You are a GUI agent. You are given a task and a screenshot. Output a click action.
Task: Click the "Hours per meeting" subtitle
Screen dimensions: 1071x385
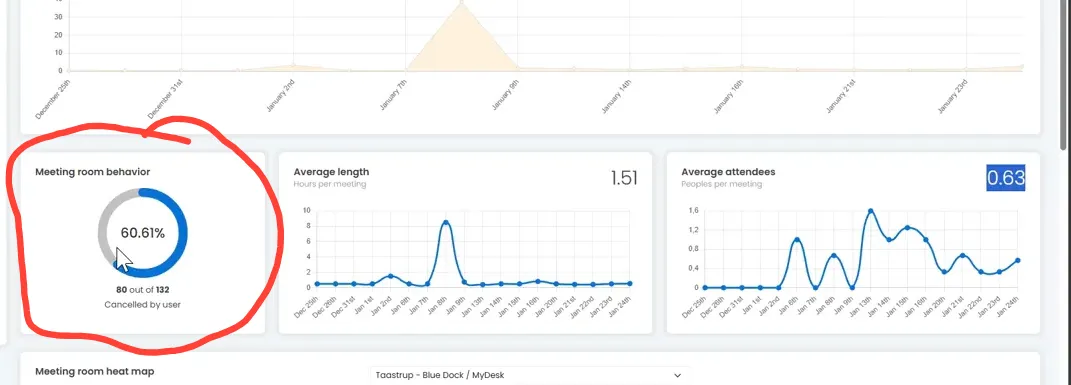tap(330, 184)
